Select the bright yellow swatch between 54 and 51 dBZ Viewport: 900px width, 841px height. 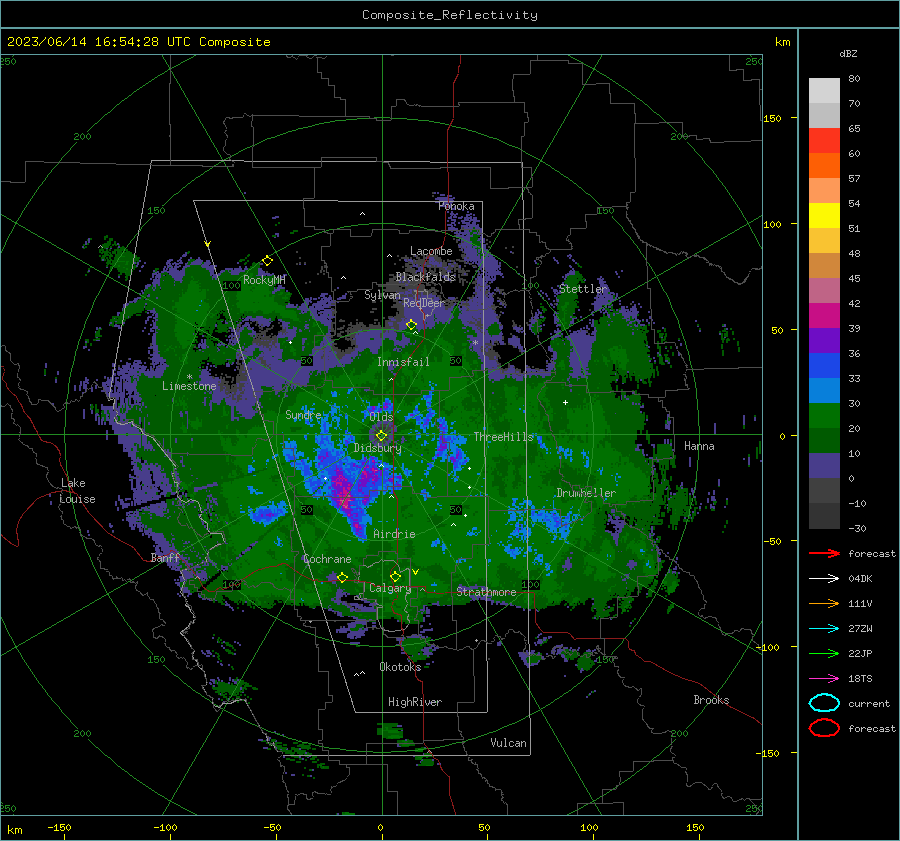824,216
